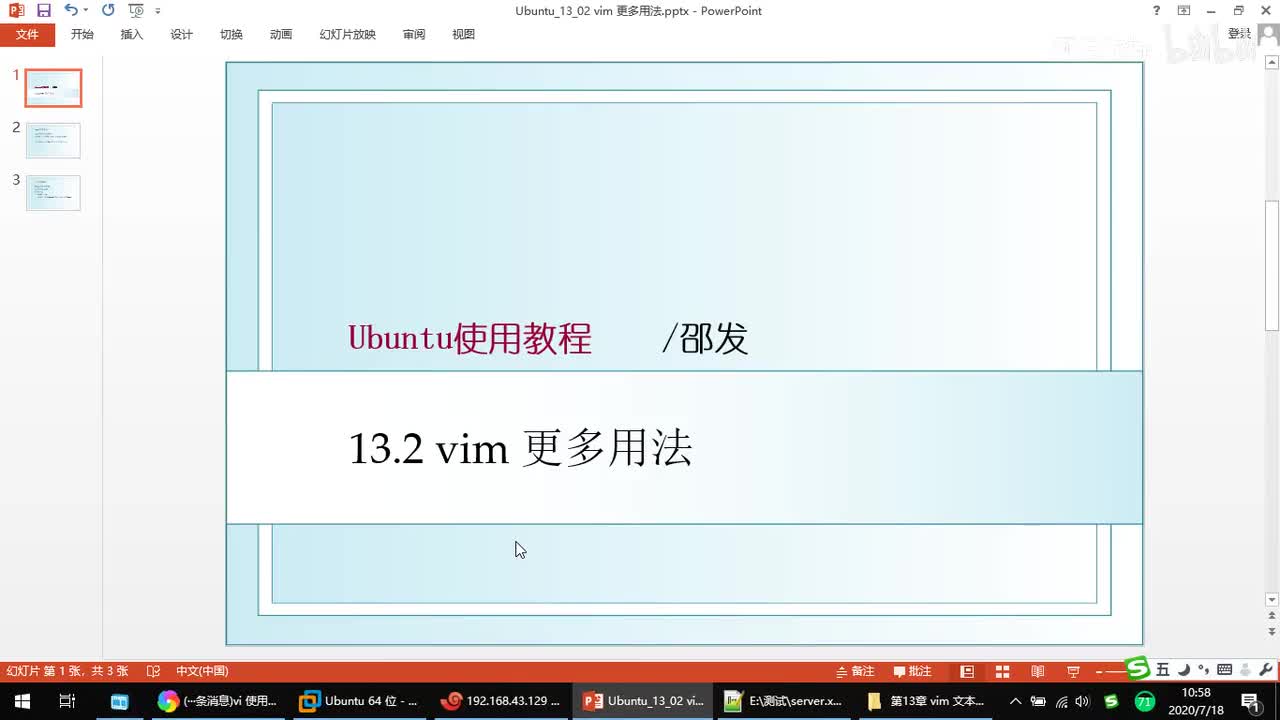This screenshot has height=720, width=1280.
Task: Go to next slide double-arrow button
Action: pyautogui.click(x=1272, y=633)
